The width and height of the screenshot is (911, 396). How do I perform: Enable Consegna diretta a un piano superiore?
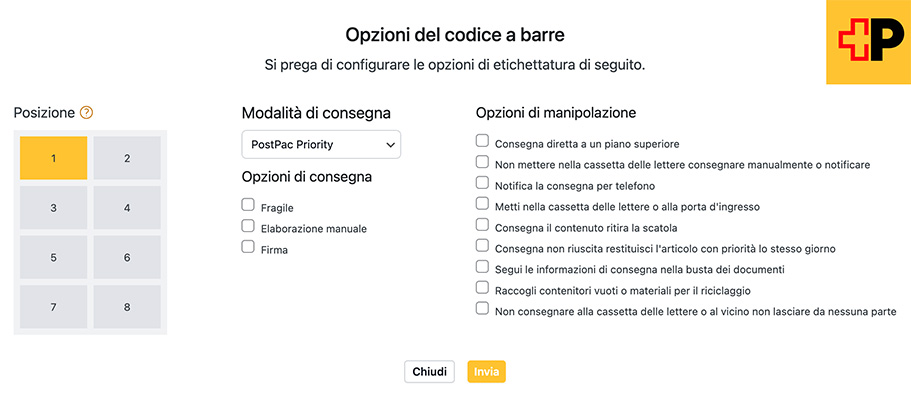click(482, 140)
